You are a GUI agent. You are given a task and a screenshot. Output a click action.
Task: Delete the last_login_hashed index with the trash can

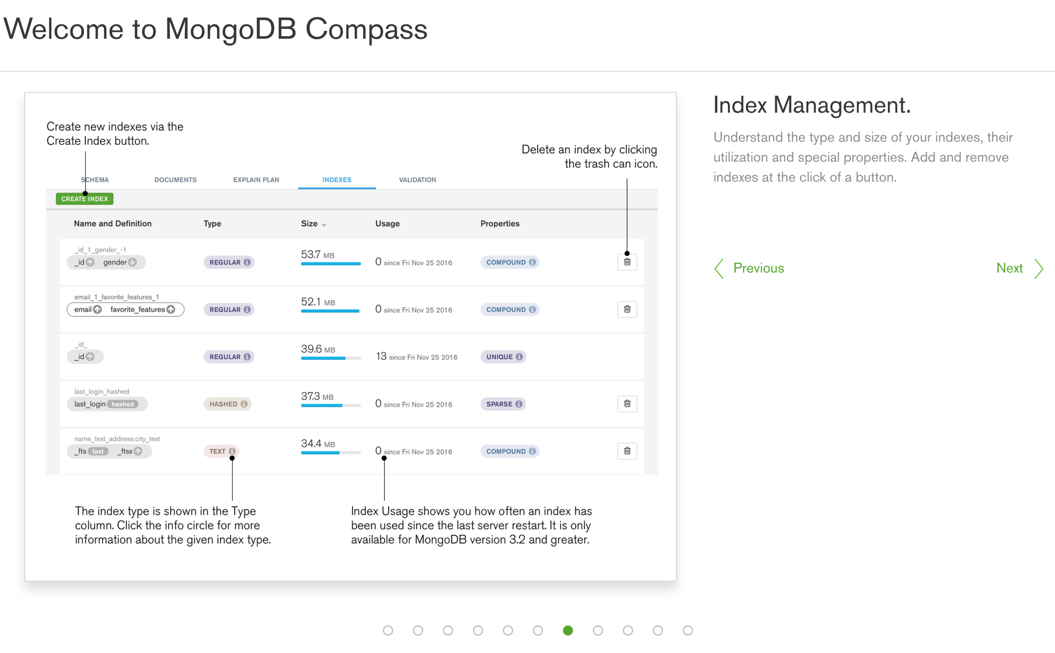pyautogui.click(x=627, y=403)
